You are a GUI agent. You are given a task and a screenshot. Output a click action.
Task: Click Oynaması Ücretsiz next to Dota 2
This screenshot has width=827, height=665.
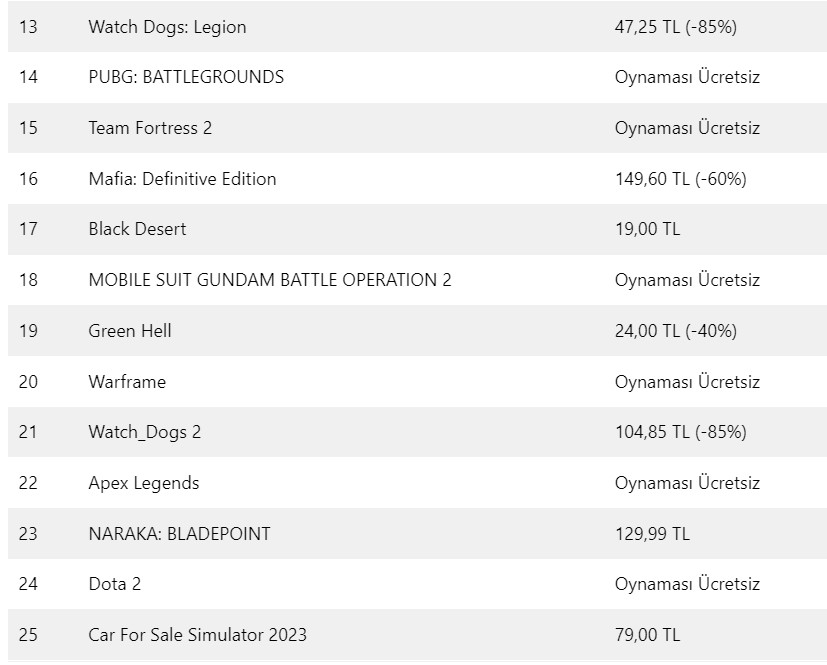pyautogui.click(x=687, y=584)
